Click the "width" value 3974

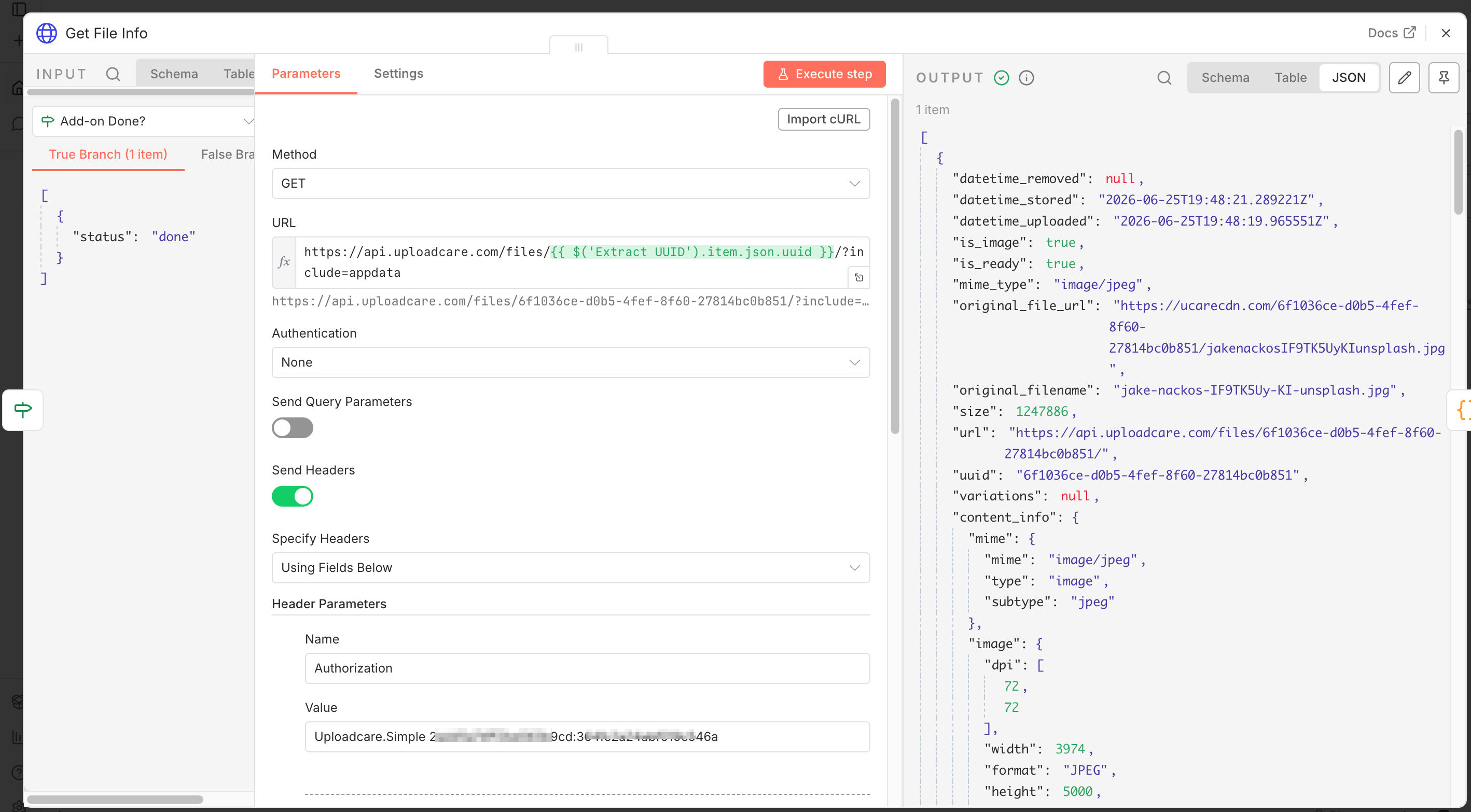[x=1070, y=749]
